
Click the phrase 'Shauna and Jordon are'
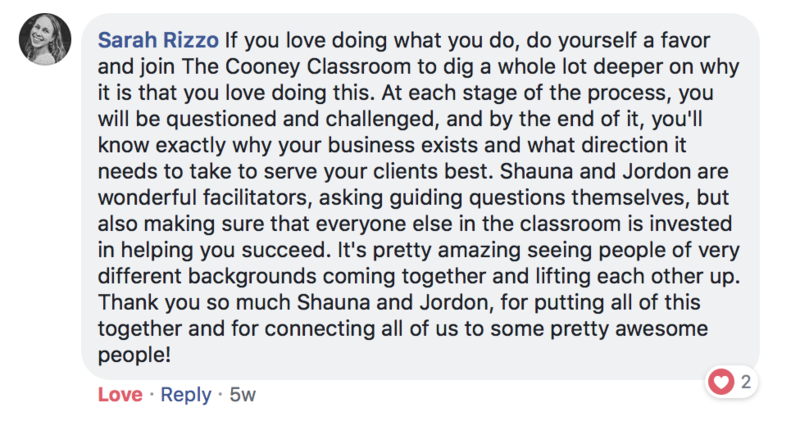click(x=614, y=171)
